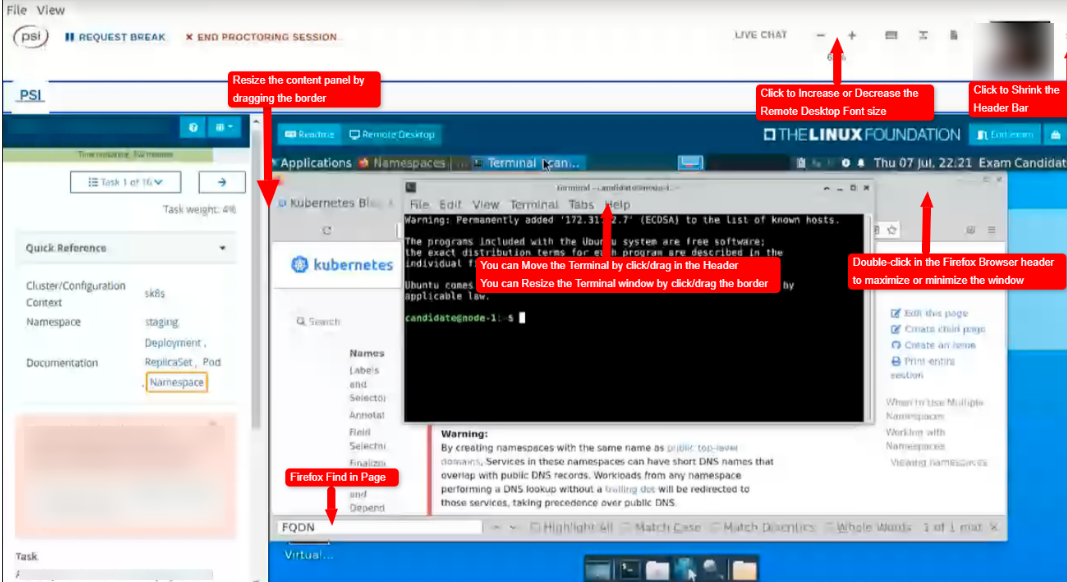
Task: Click the notification bell icon in the tray
Action: (861, 163)
